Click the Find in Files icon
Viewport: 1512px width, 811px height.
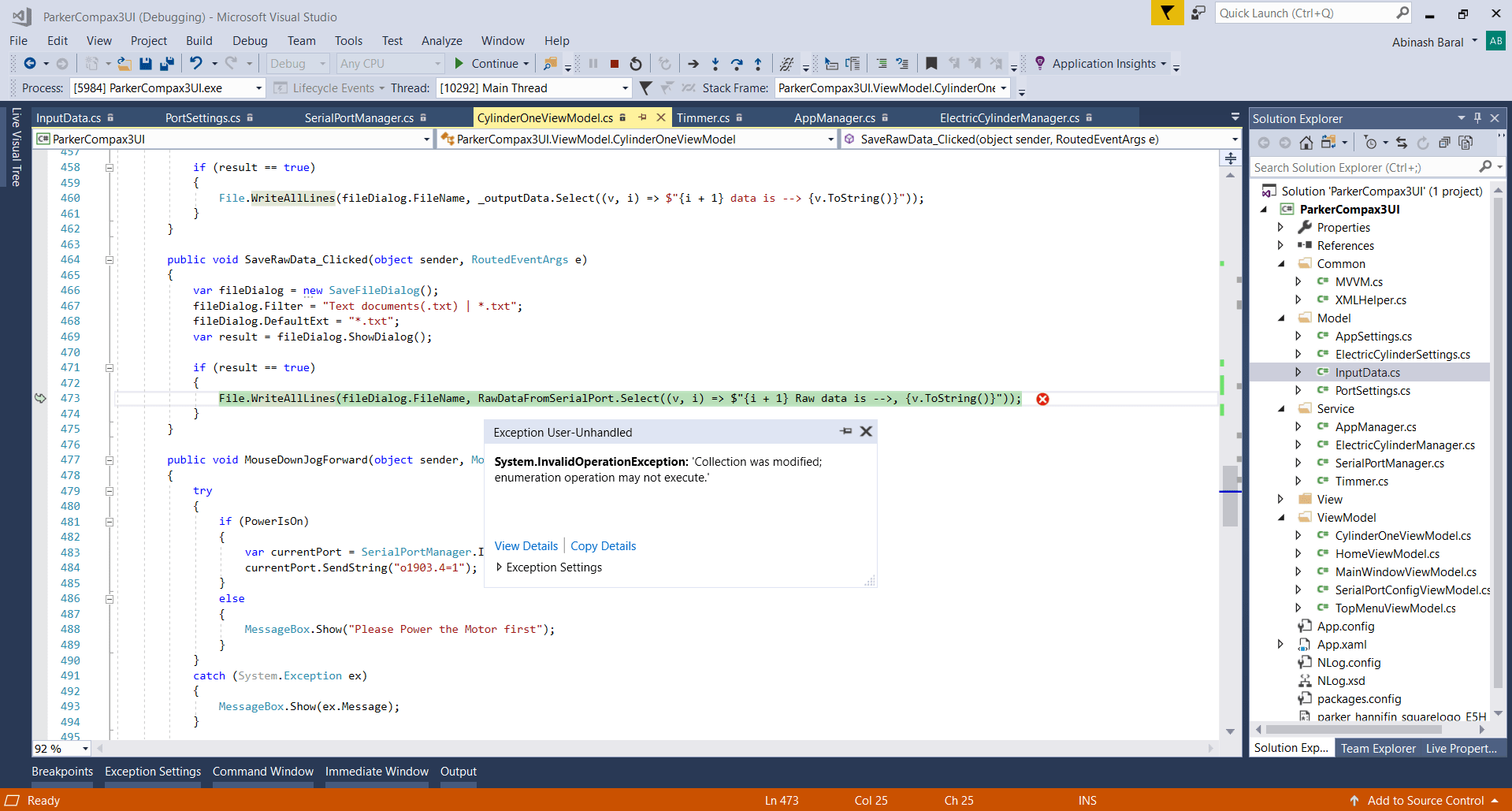point(550,64)
